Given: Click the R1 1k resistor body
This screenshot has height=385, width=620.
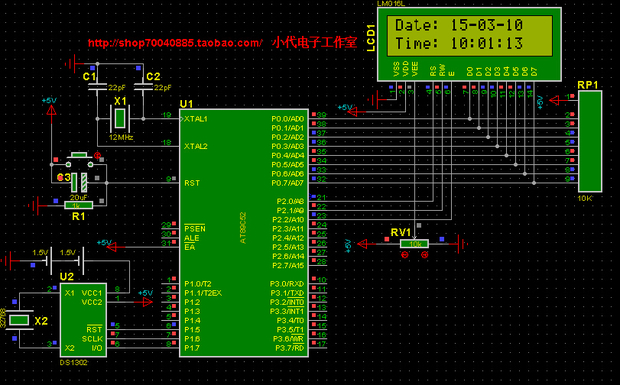Looking at the screenshot, I should pos(78,205).
